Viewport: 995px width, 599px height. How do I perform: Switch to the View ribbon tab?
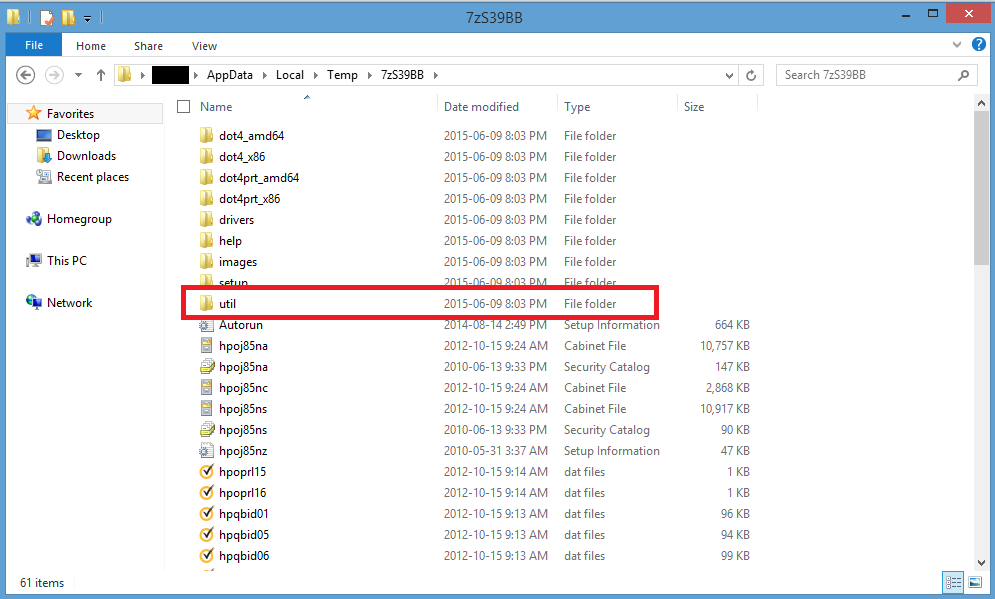coord(204,45)
